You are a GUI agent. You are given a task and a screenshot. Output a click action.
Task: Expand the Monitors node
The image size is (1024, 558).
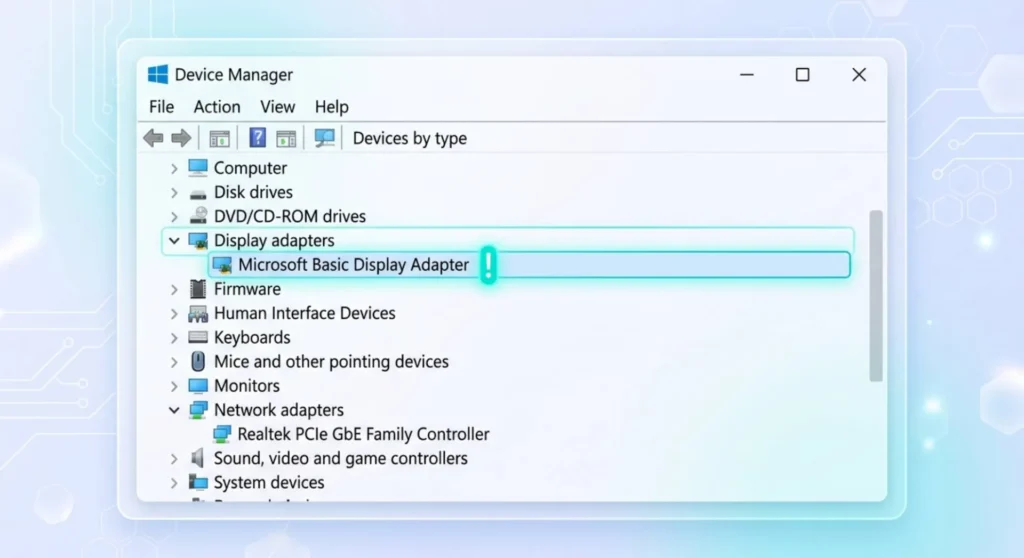tap(174, 386)
